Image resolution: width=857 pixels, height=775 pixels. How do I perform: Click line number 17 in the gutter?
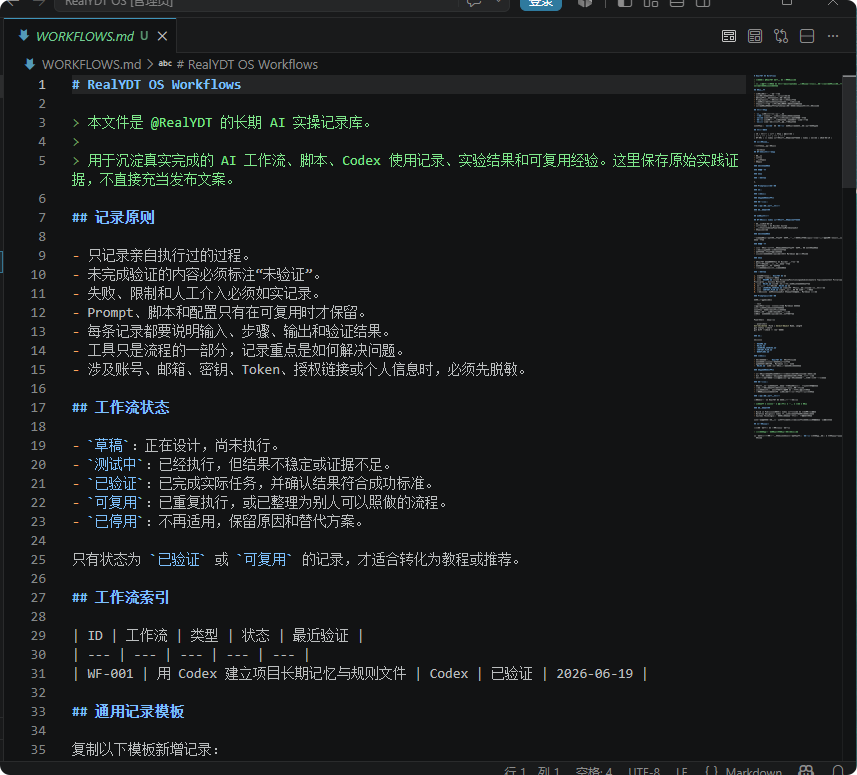coord(38,408)
